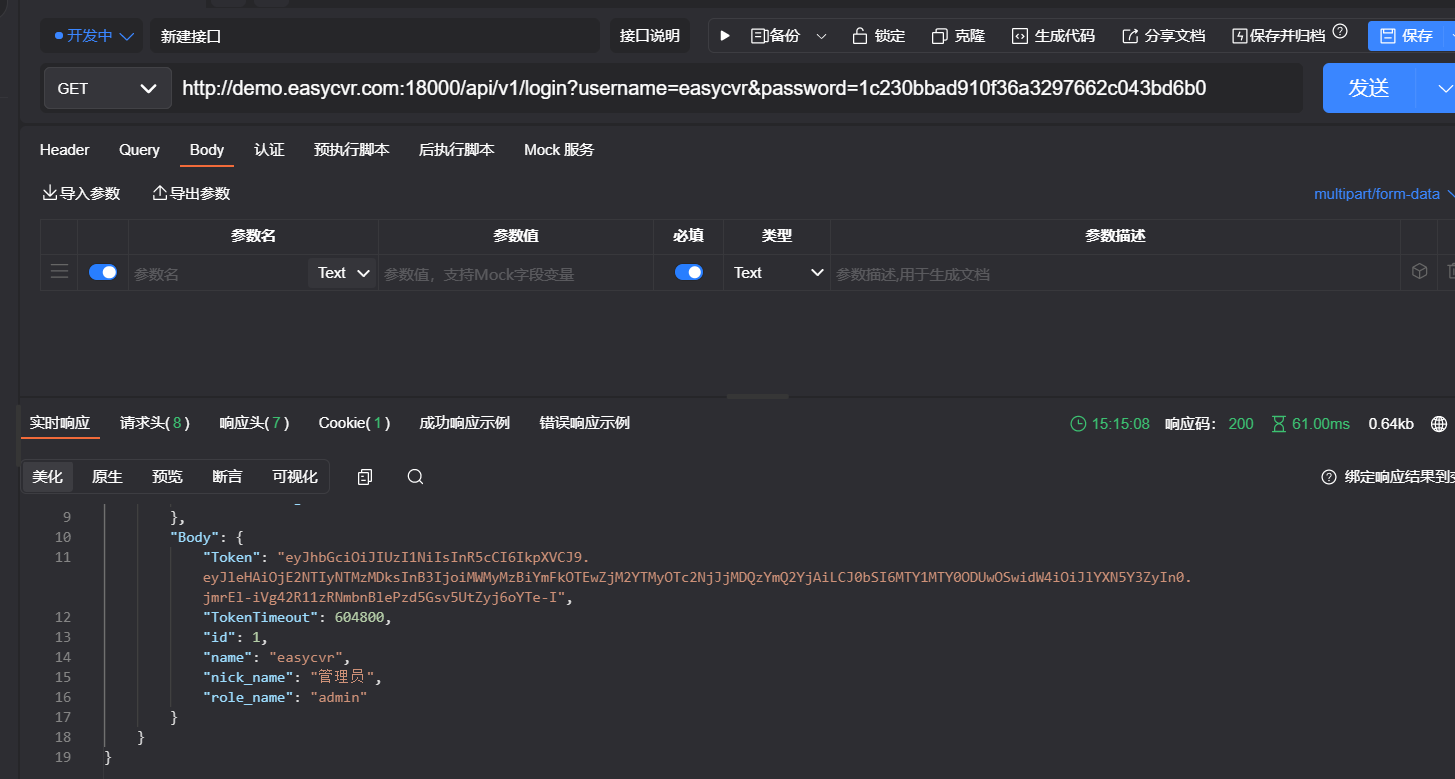Open the Cookie response tab
Viewport: 1455px width, 779px height.
pyautogui.click(x=355, y=423)
